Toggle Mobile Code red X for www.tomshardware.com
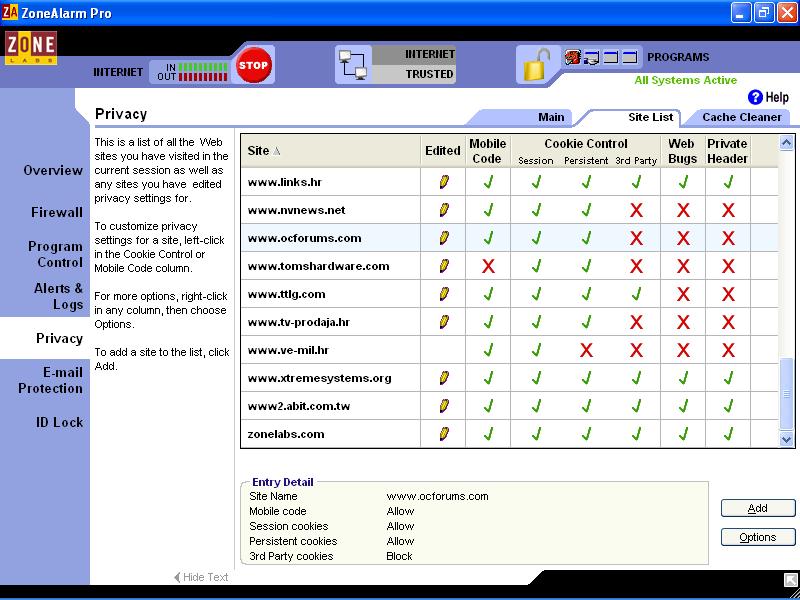This screenshot has width=800, height=600. (x=488, y=266)
